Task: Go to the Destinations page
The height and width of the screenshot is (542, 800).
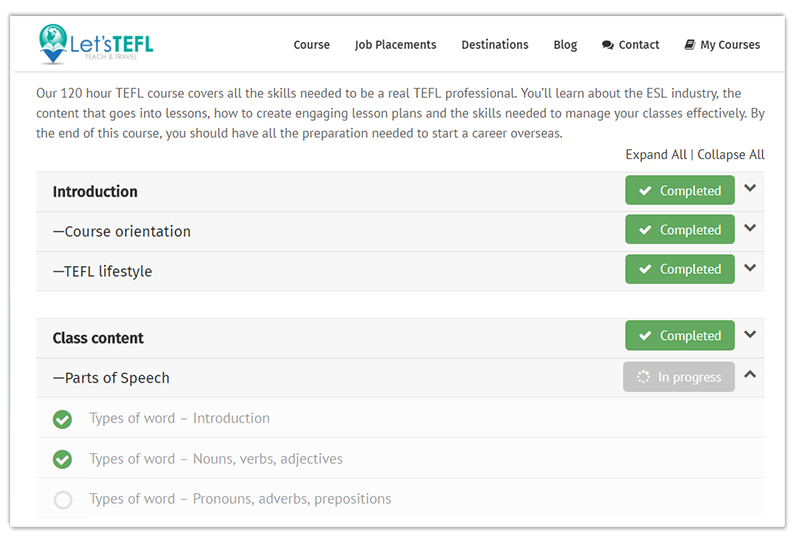Action: click(x=495, y=45)
